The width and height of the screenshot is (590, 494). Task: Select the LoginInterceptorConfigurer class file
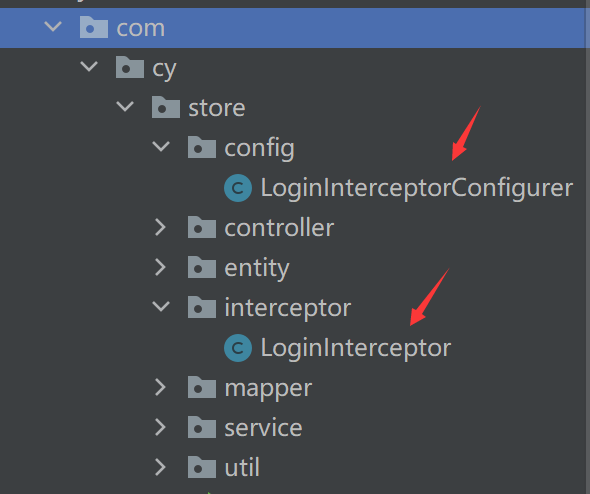(x=417, y=188)
